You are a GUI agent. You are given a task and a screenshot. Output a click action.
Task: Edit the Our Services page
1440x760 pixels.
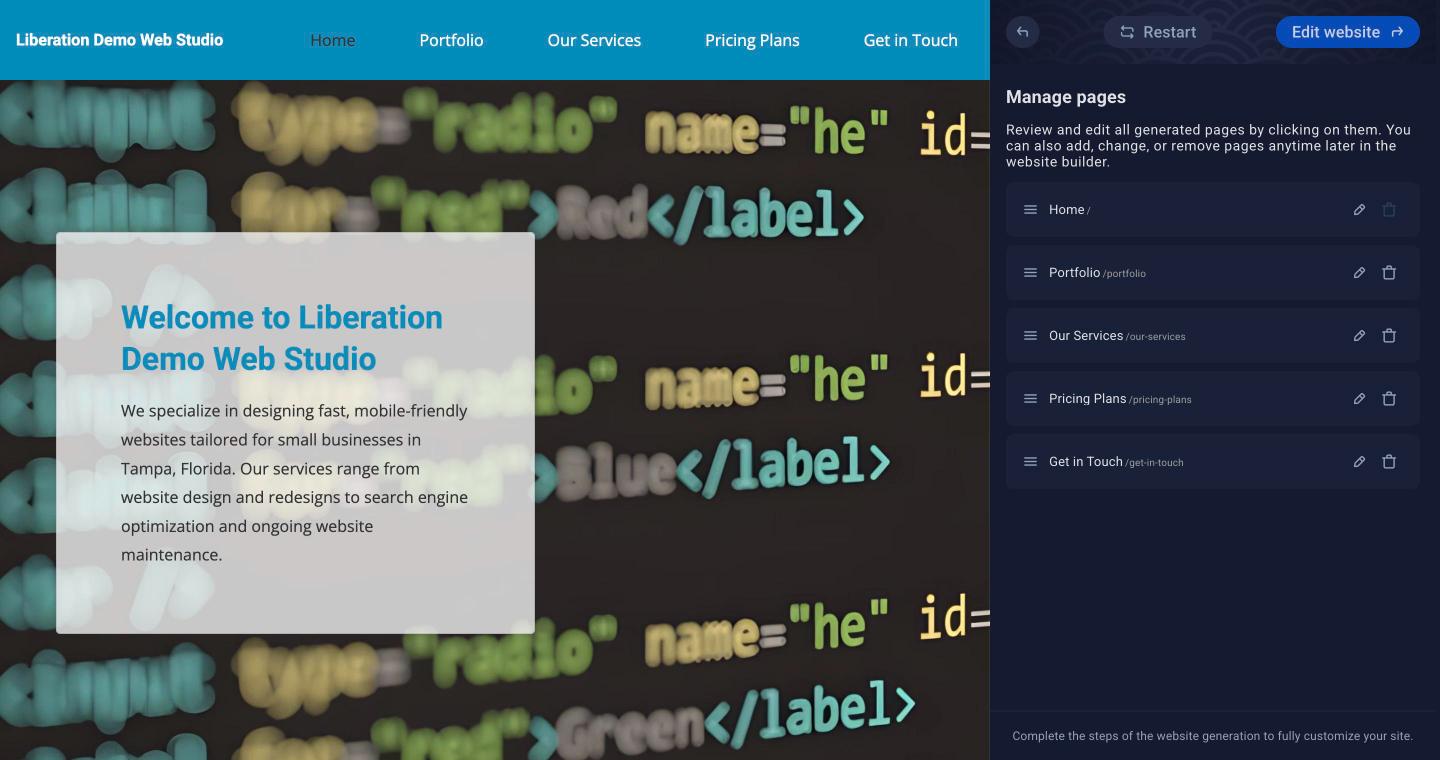coord(1359,336)
